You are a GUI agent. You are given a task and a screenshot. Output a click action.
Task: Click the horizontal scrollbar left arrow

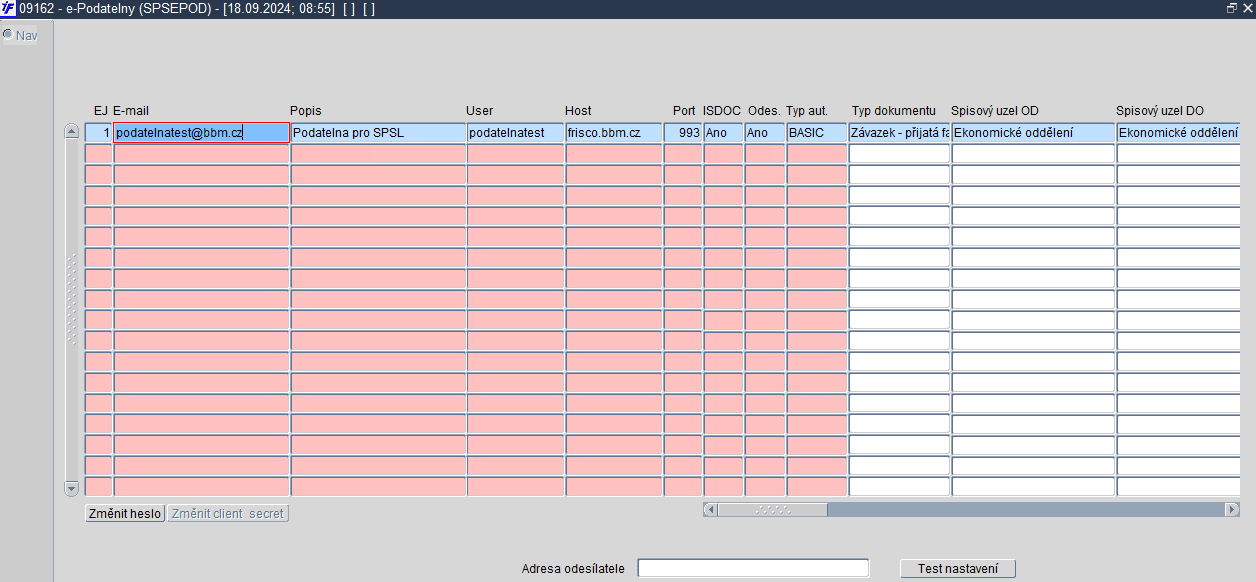tap(710, 509)
